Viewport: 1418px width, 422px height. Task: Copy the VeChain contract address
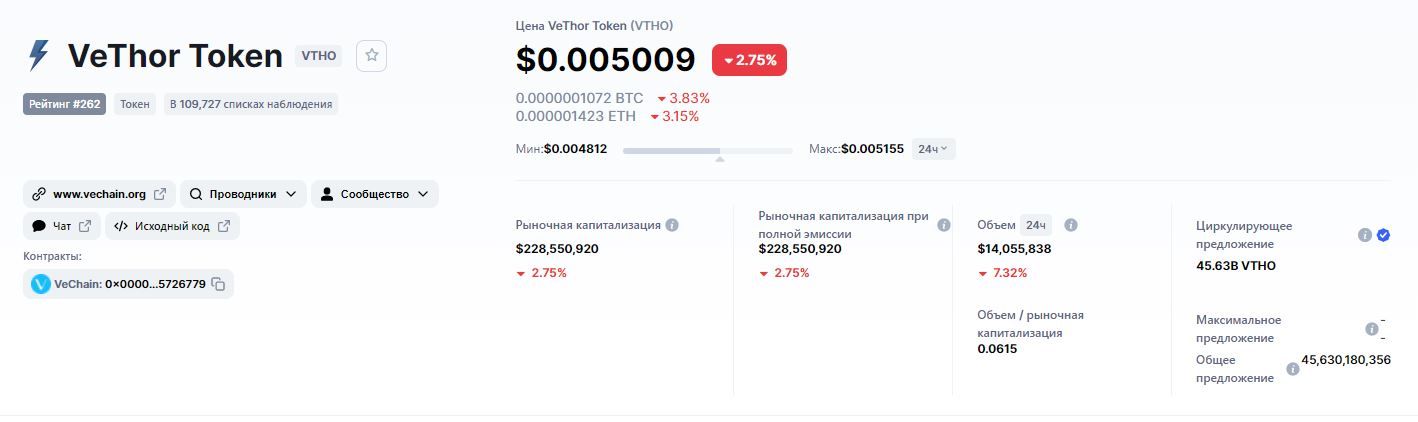click(x=218, y=284)
